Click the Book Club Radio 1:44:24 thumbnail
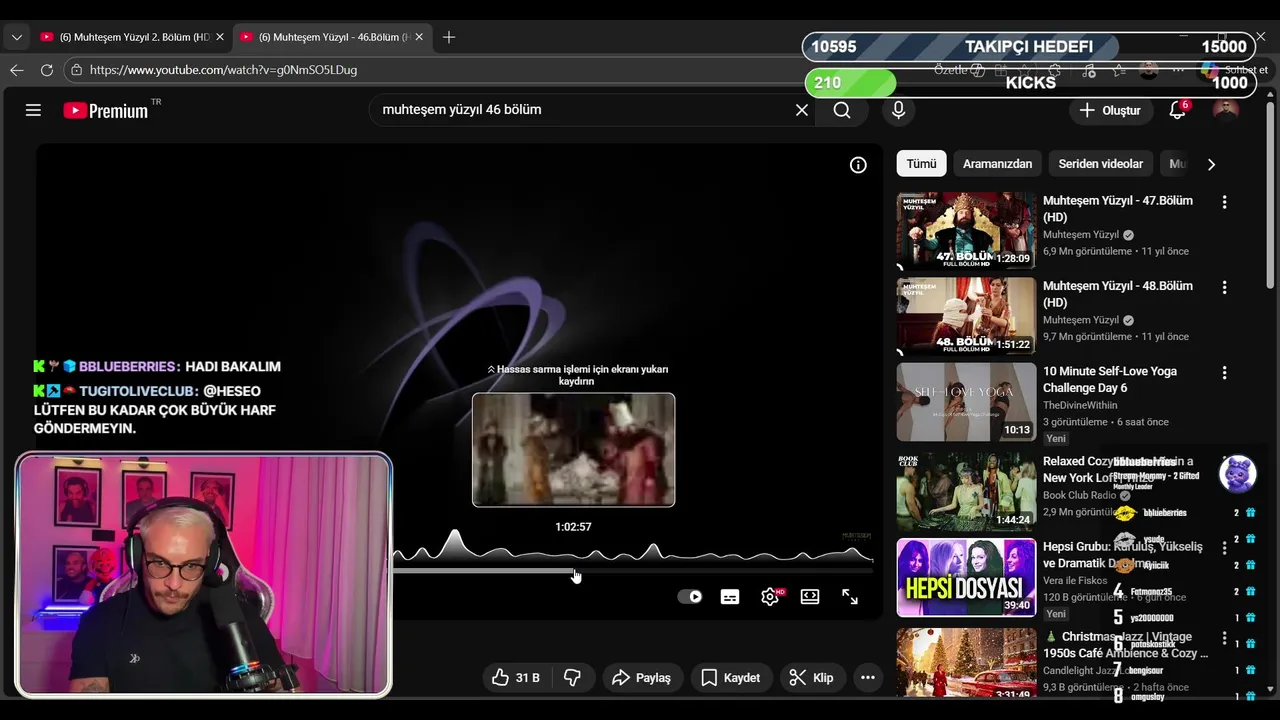The width and height of the screenshot is (1280, 720). coord(966,490)
